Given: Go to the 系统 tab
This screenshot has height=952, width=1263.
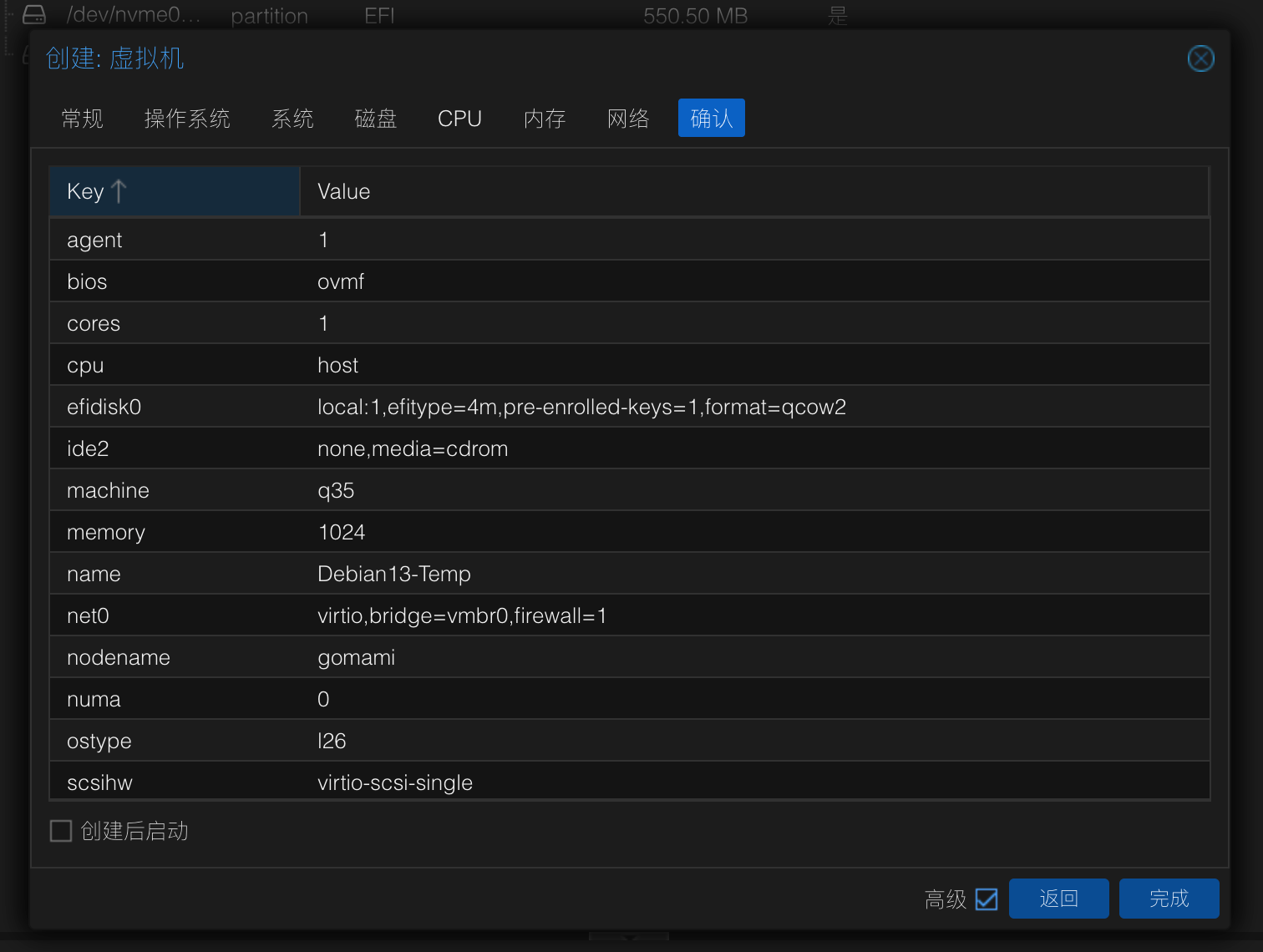Looking at the screenshot, I should click(x=292, y=119).
